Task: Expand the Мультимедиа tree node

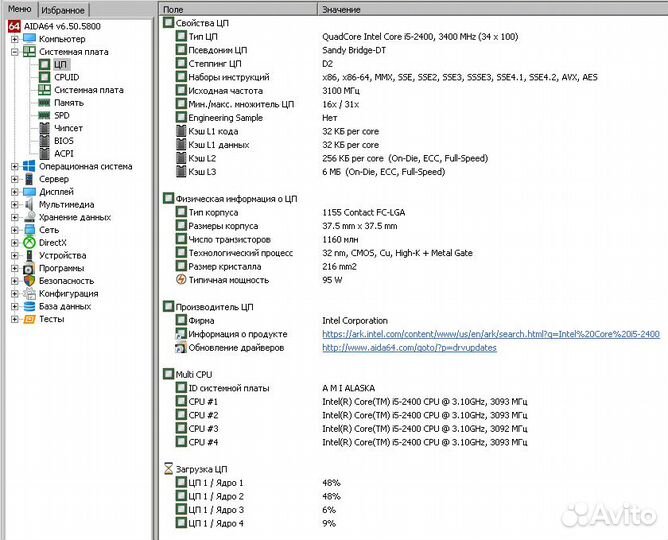Action: coord(14,205)
